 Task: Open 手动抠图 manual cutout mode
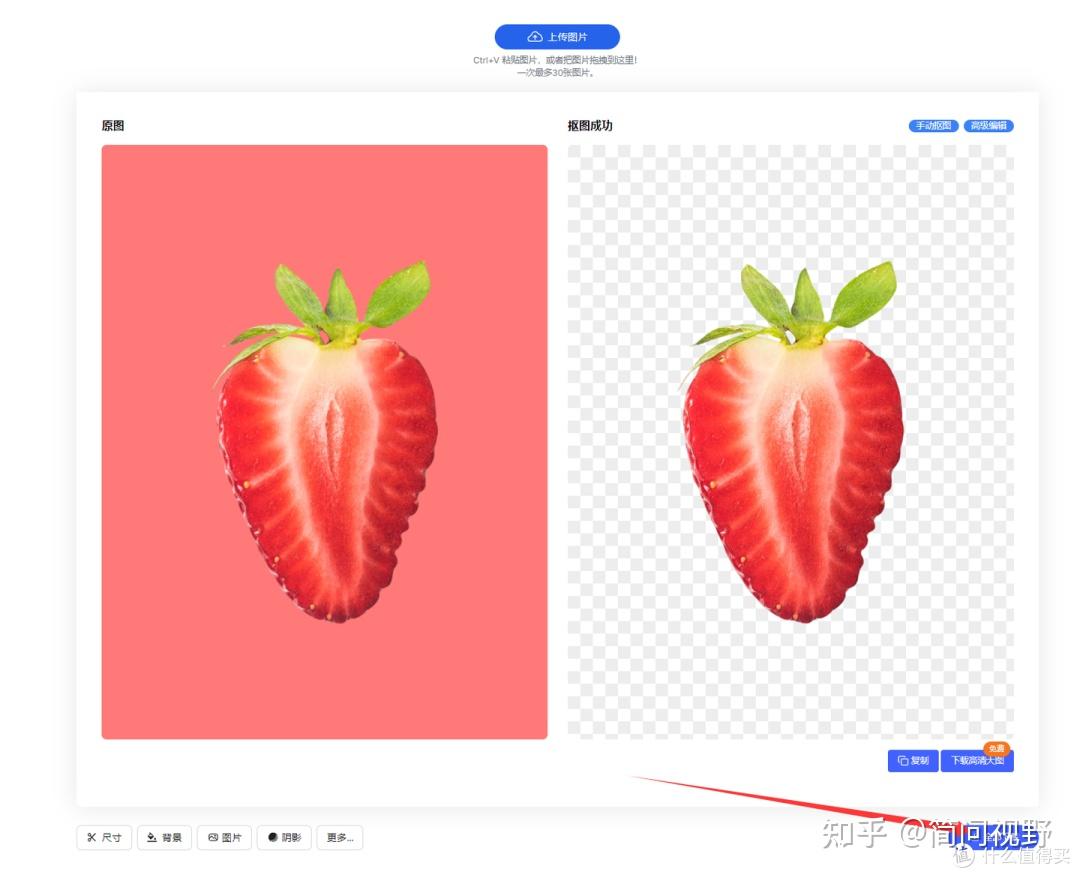[x=933, y=125]
